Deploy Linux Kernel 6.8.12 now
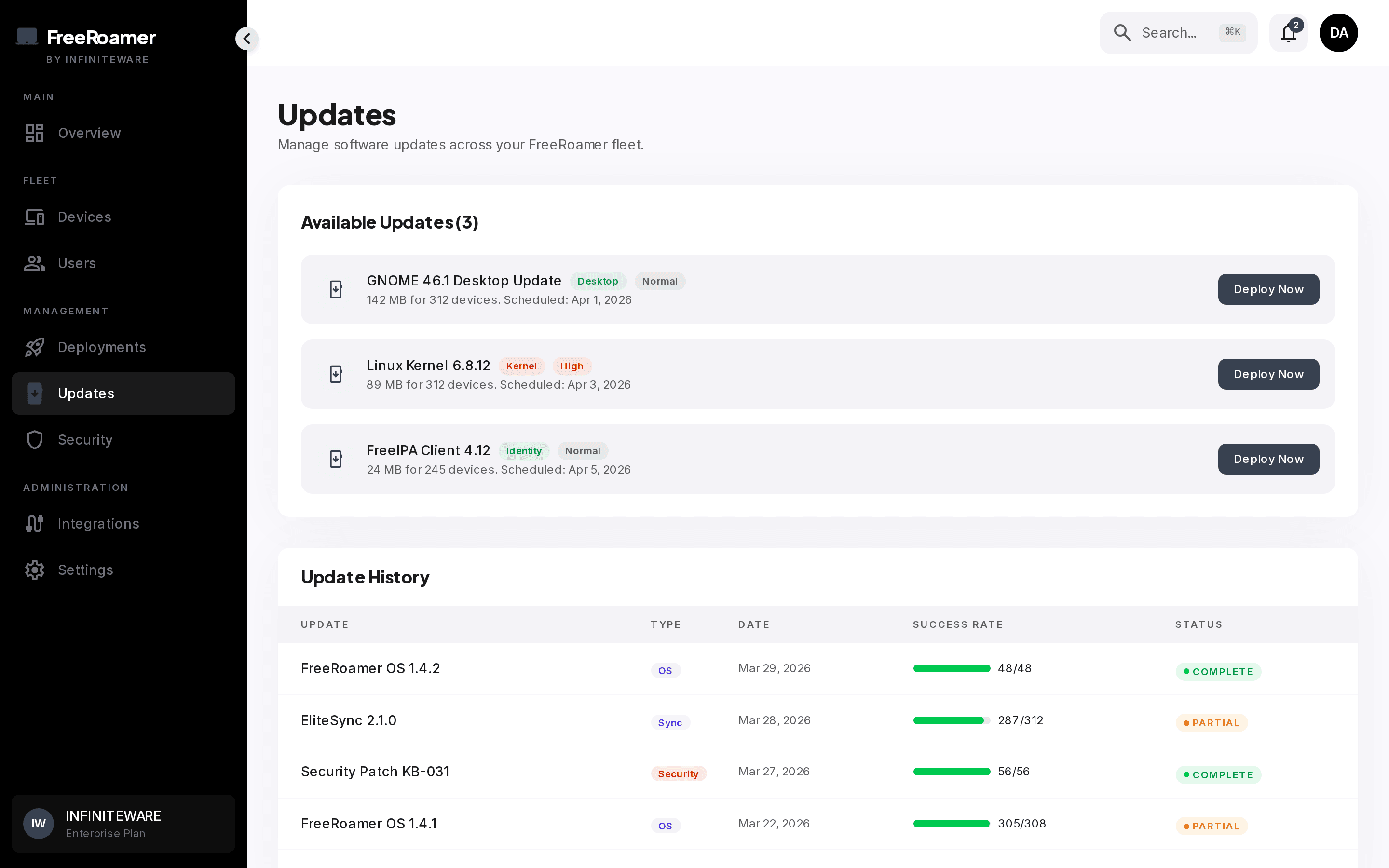The width and height of the screenshot is (1389, 868). 1268,374
